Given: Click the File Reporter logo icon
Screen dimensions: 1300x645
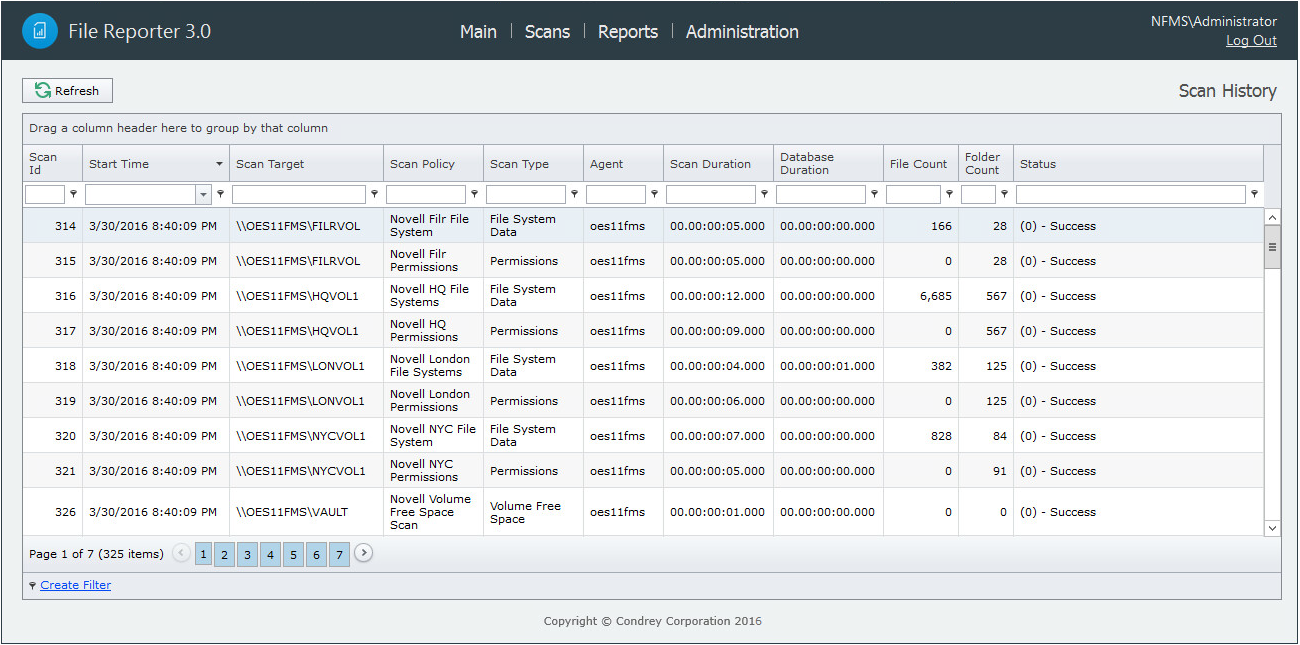Looking at the screenshot, I should pyautogui.click(x=40, y=31).
